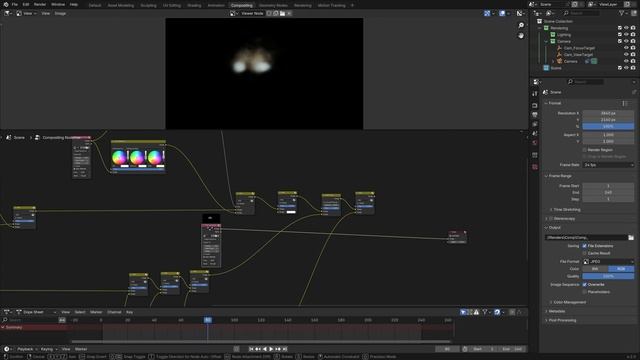Switch to the Compositing workspace tab

tap(241, 5)
